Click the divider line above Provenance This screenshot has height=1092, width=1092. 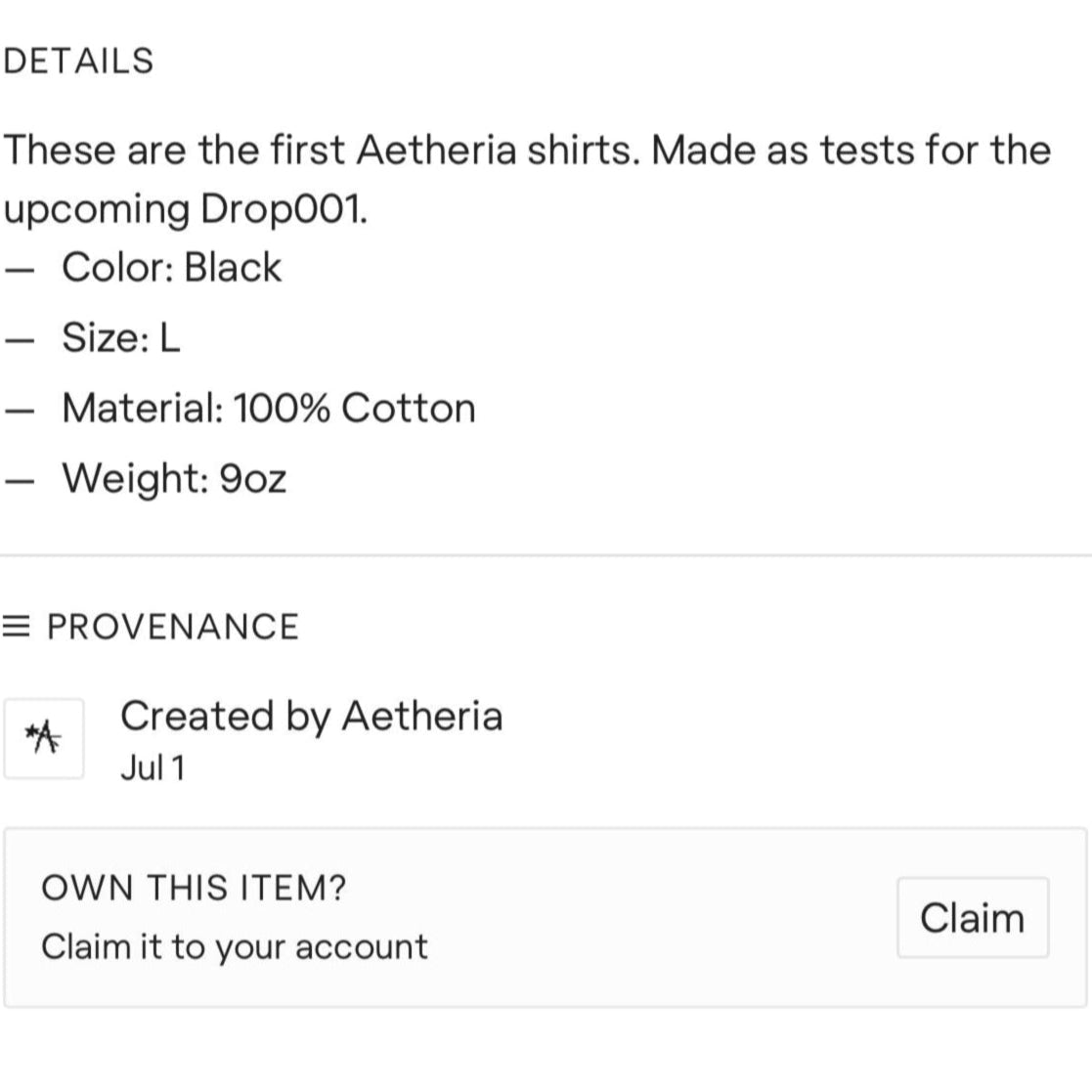pyautogui.click(x=546, y=555)
